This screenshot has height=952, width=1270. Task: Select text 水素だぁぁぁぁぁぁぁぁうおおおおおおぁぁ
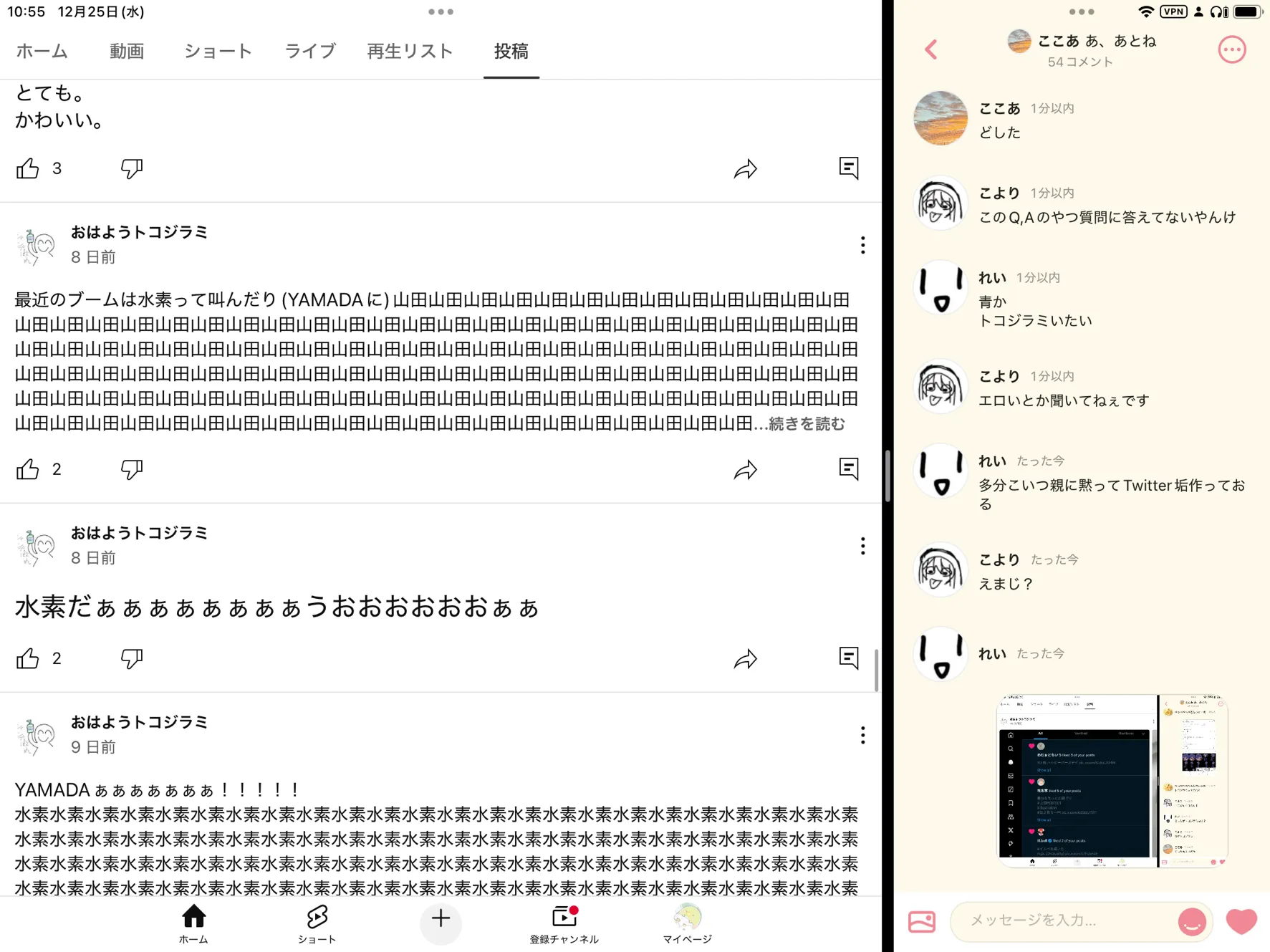pyautogui.click(x=276, y=607)
